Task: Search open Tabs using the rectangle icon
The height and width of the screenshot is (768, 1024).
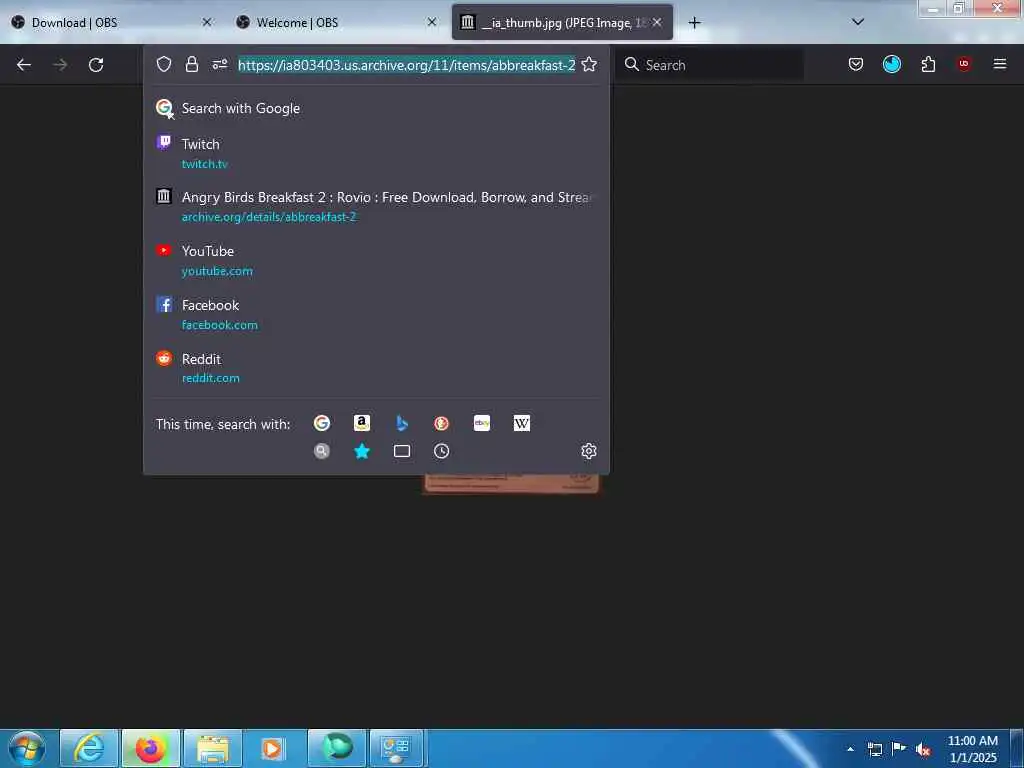Action: (x=402, y=451)
